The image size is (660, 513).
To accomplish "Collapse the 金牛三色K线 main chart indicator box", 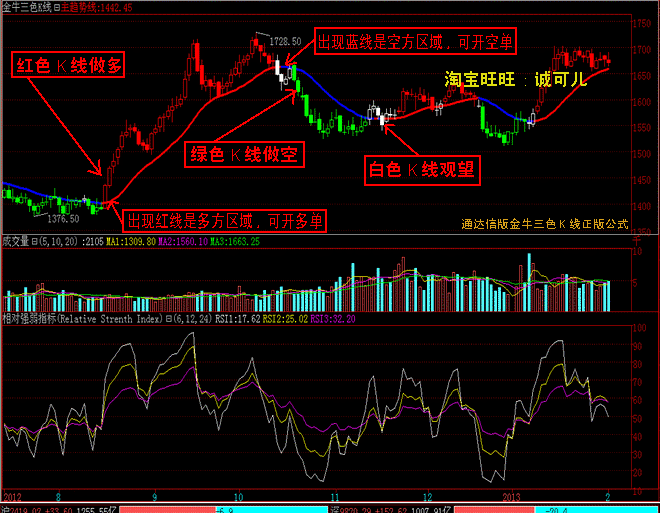I will click(x=56, y=6).
